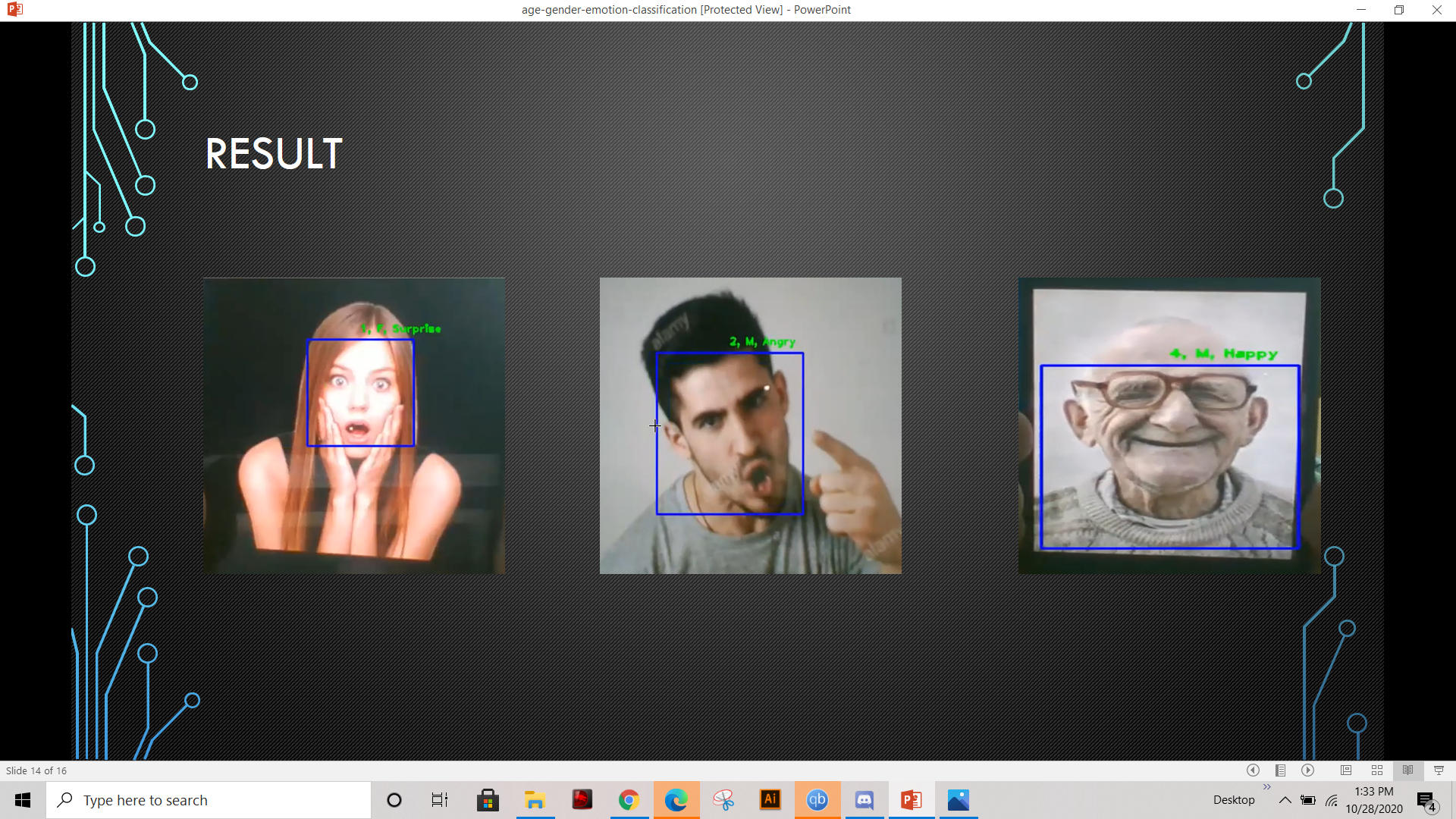Viewport: 1456px width, 819px height.
Task: Open Microsoft Edge from taskbar
Action: point(676,800)
